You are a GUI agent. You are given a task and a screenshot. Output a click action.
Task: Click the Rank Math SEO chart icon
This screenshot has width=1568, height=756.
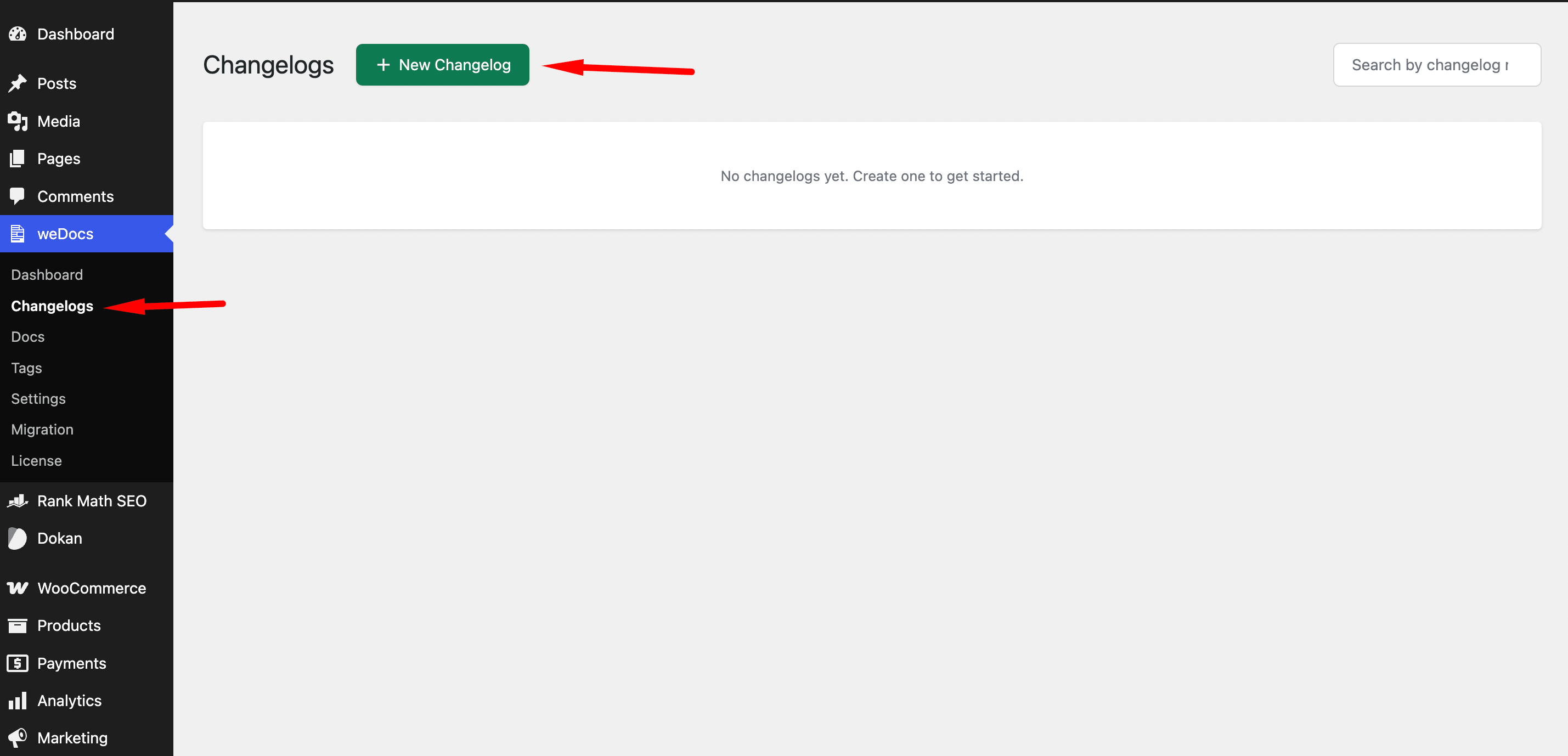coord(18,501)
